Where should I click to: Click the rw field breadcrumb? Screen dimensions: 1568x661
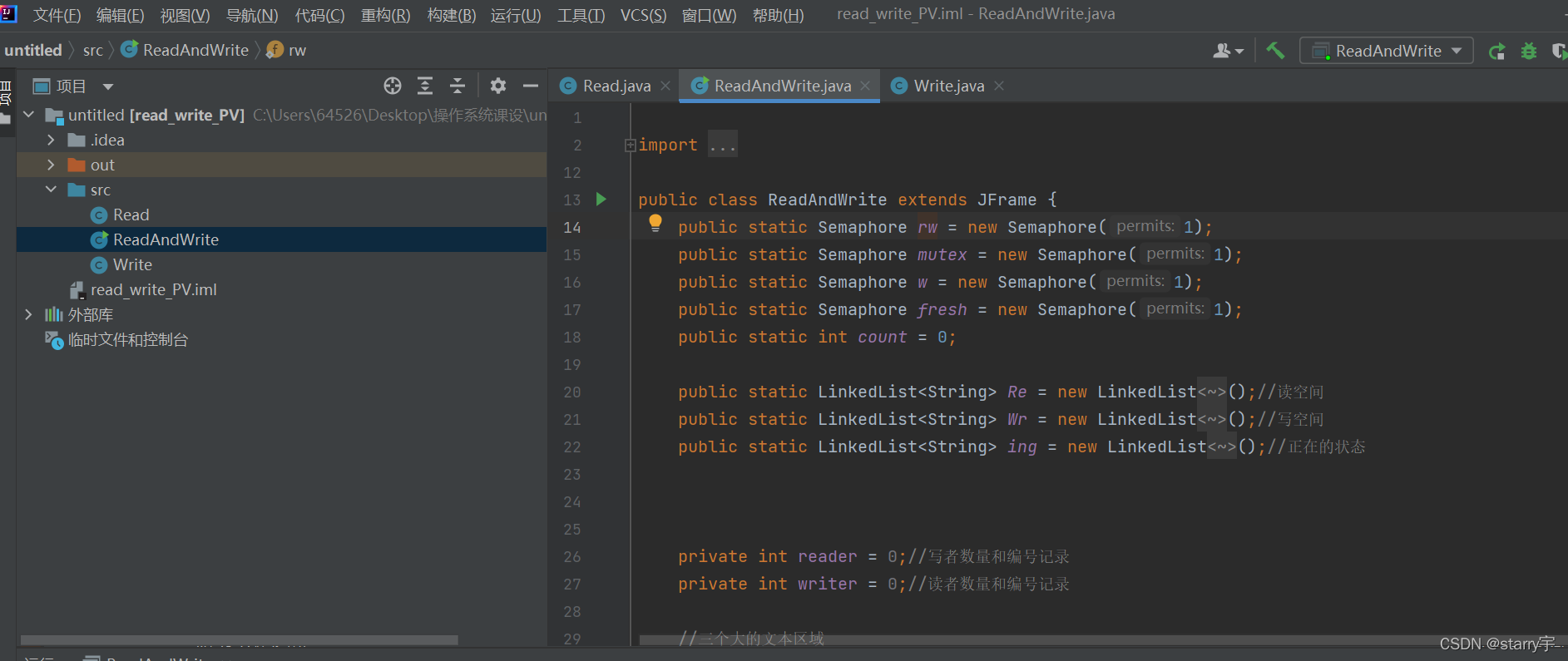287,51
